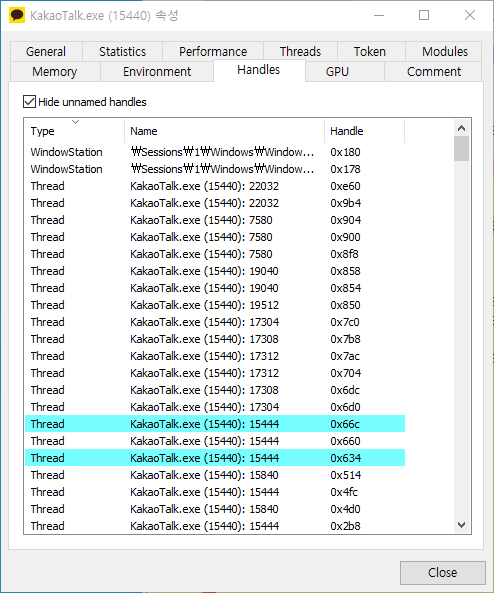Click the scrollbar up arrow
This screenshot has height=593, width=494.
click(x=461, y=128)
